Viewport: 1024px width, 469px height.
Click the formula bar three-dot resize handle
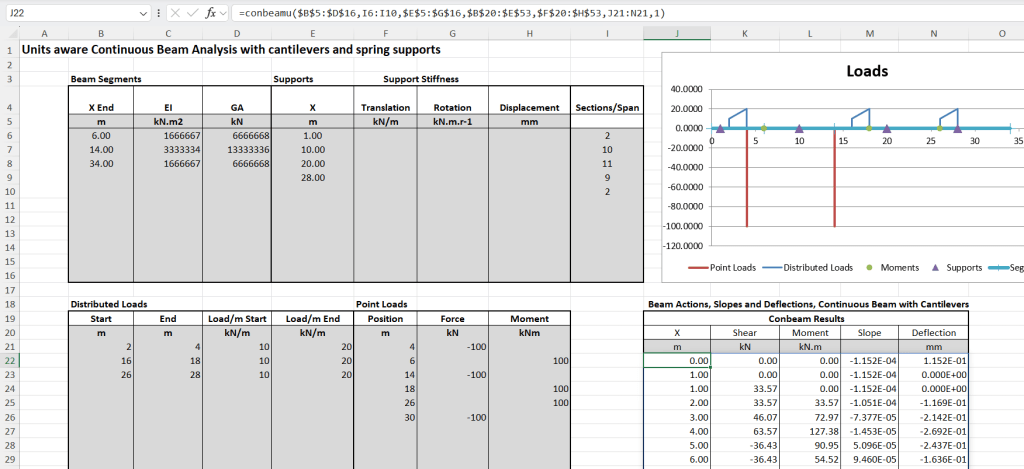click(x=160, y=14)
